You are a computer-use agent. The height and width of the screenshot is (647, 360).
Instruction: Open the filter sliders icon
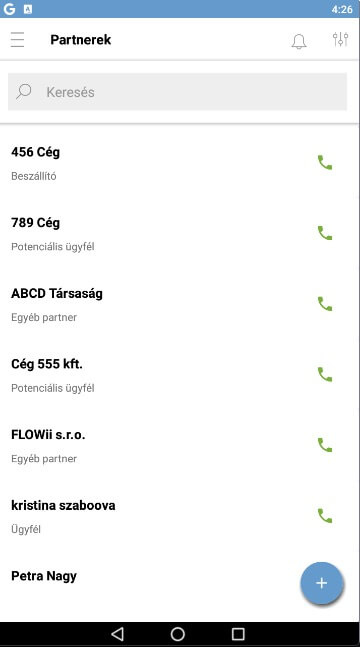tap(341, 39)
